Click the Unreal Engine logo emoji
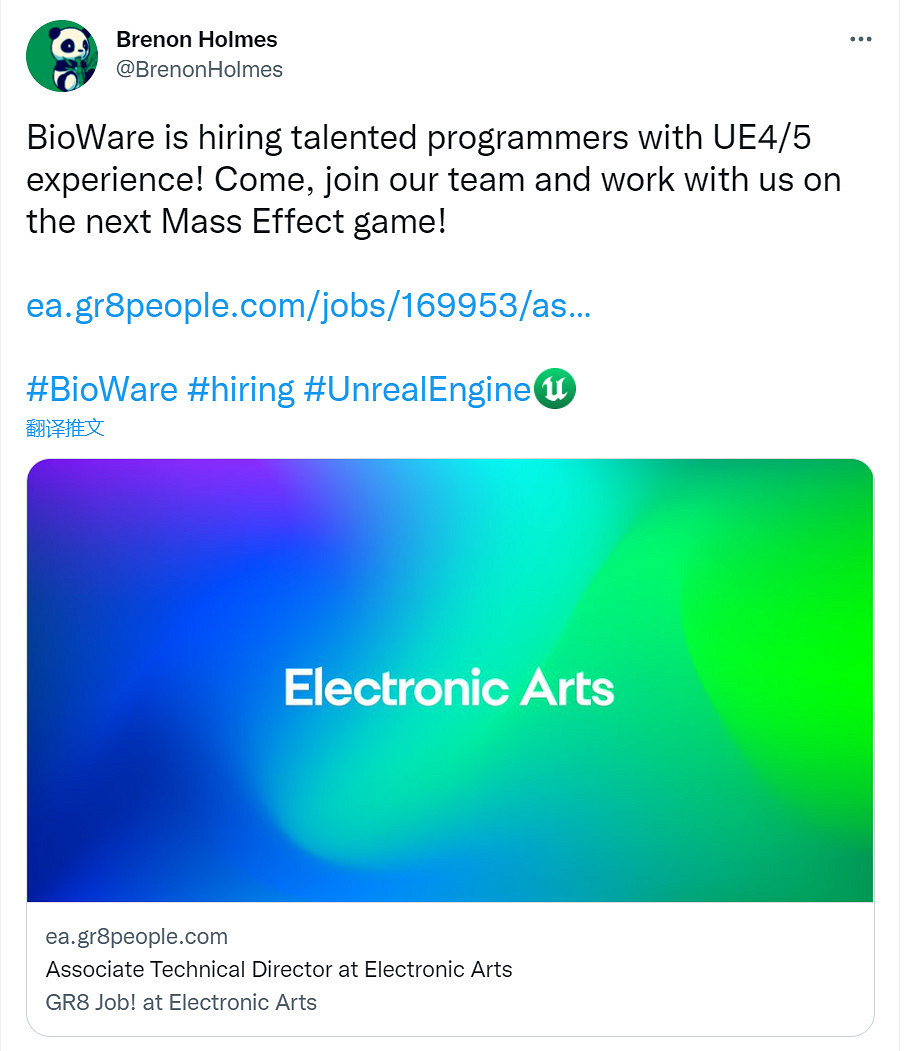Viewport: 905px width, 1051px height. pyautogui.click(x=556, y=388)
